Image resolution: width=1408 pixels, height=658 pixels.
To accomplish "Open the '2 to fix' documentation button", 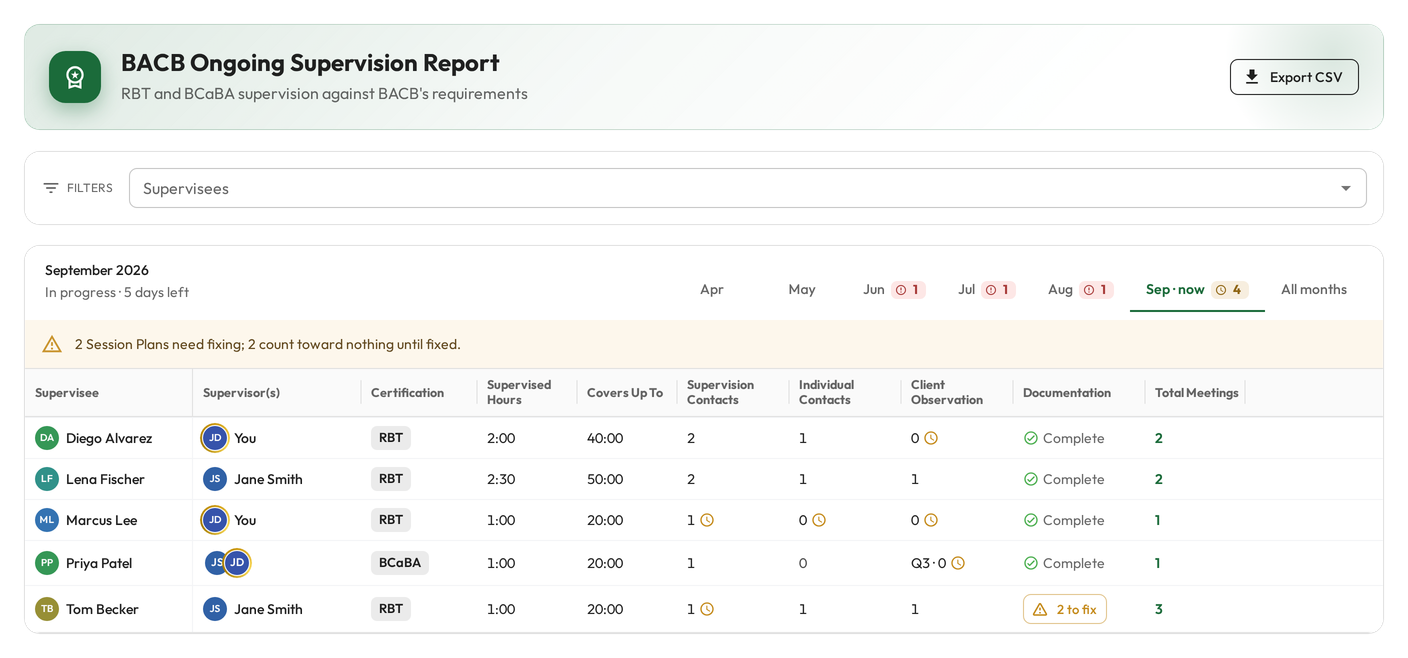I will point(1065,609).
